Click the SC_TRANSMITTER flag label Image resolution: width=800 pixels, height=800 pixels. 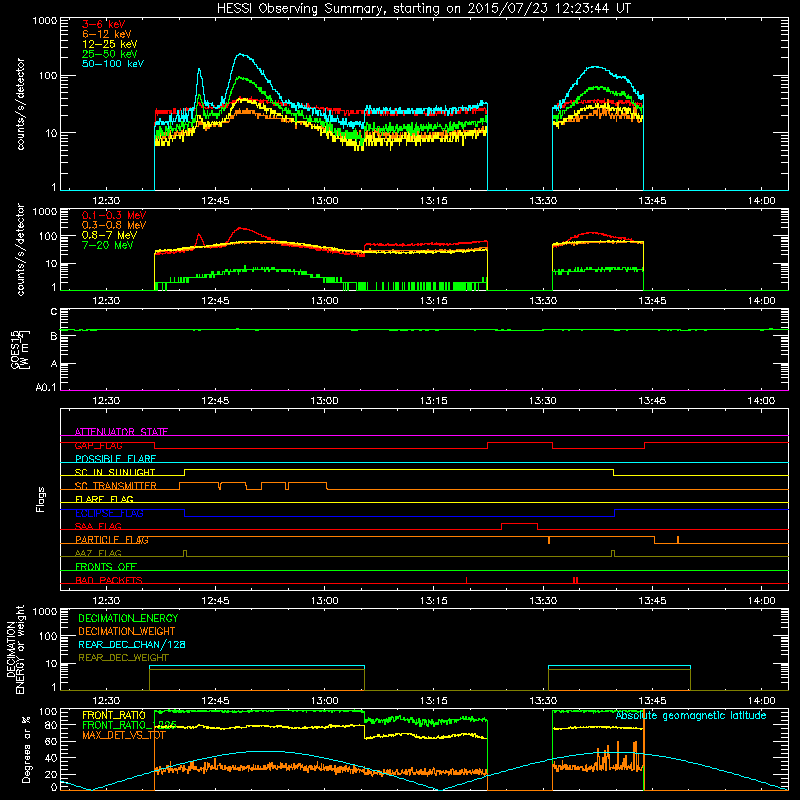(x=116, y=486)
